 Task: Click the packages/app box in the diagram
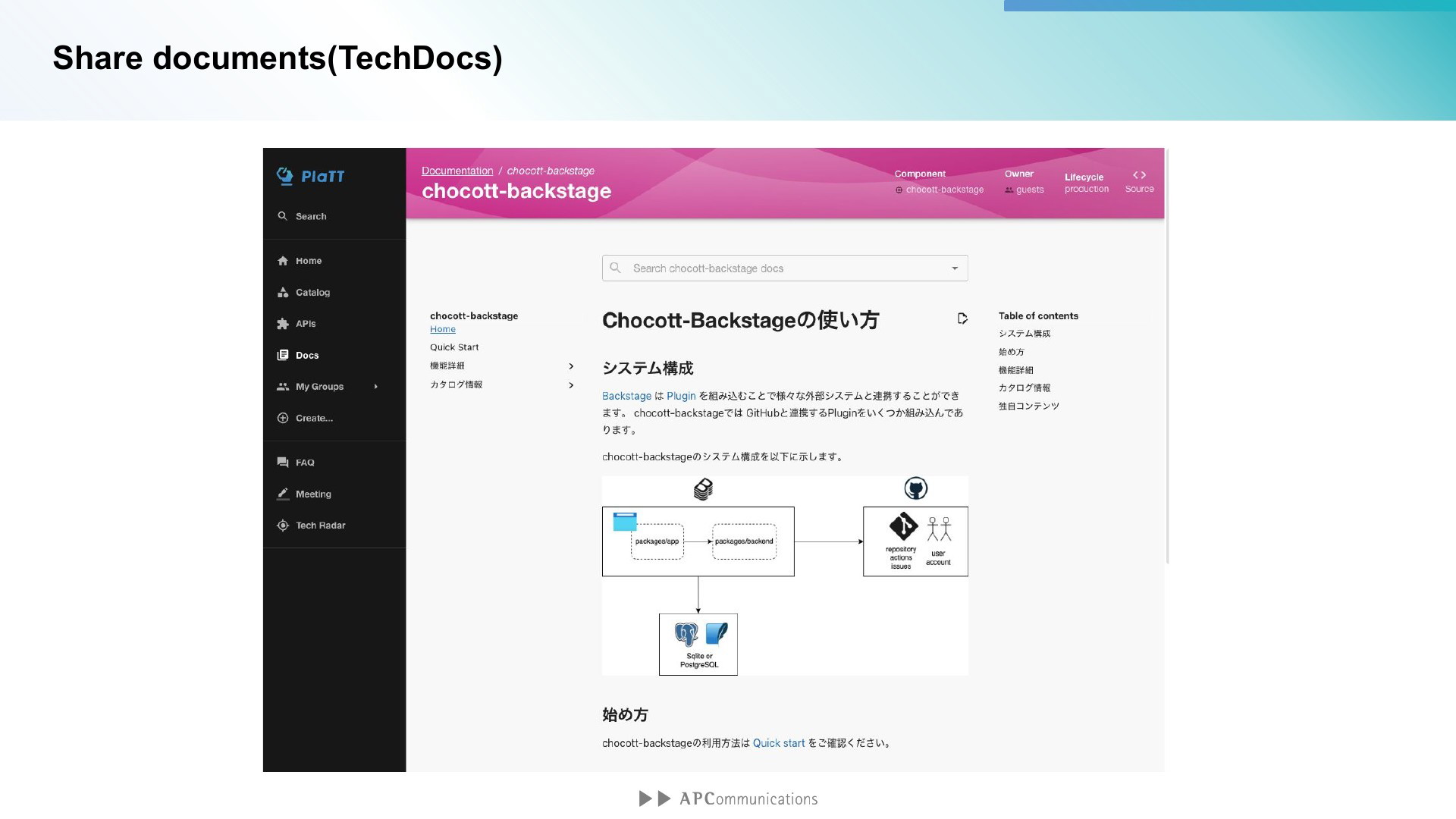pos(657,541)
